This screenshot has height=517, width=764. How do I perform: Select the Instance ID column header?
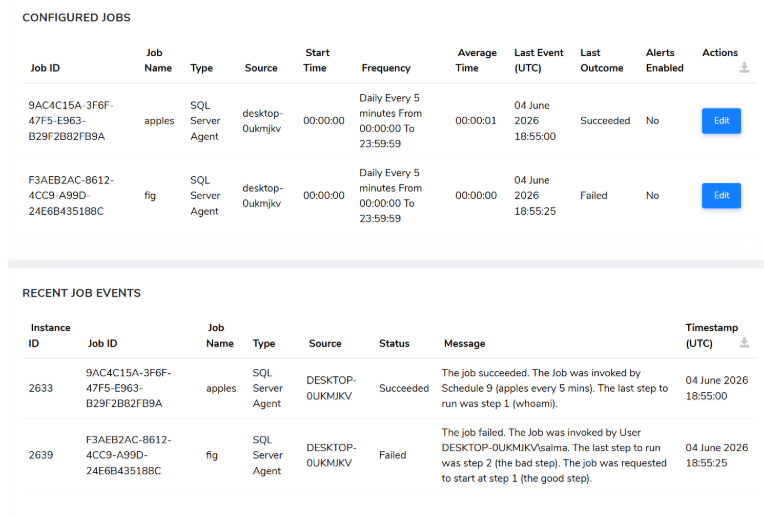[x=49, y=335]
